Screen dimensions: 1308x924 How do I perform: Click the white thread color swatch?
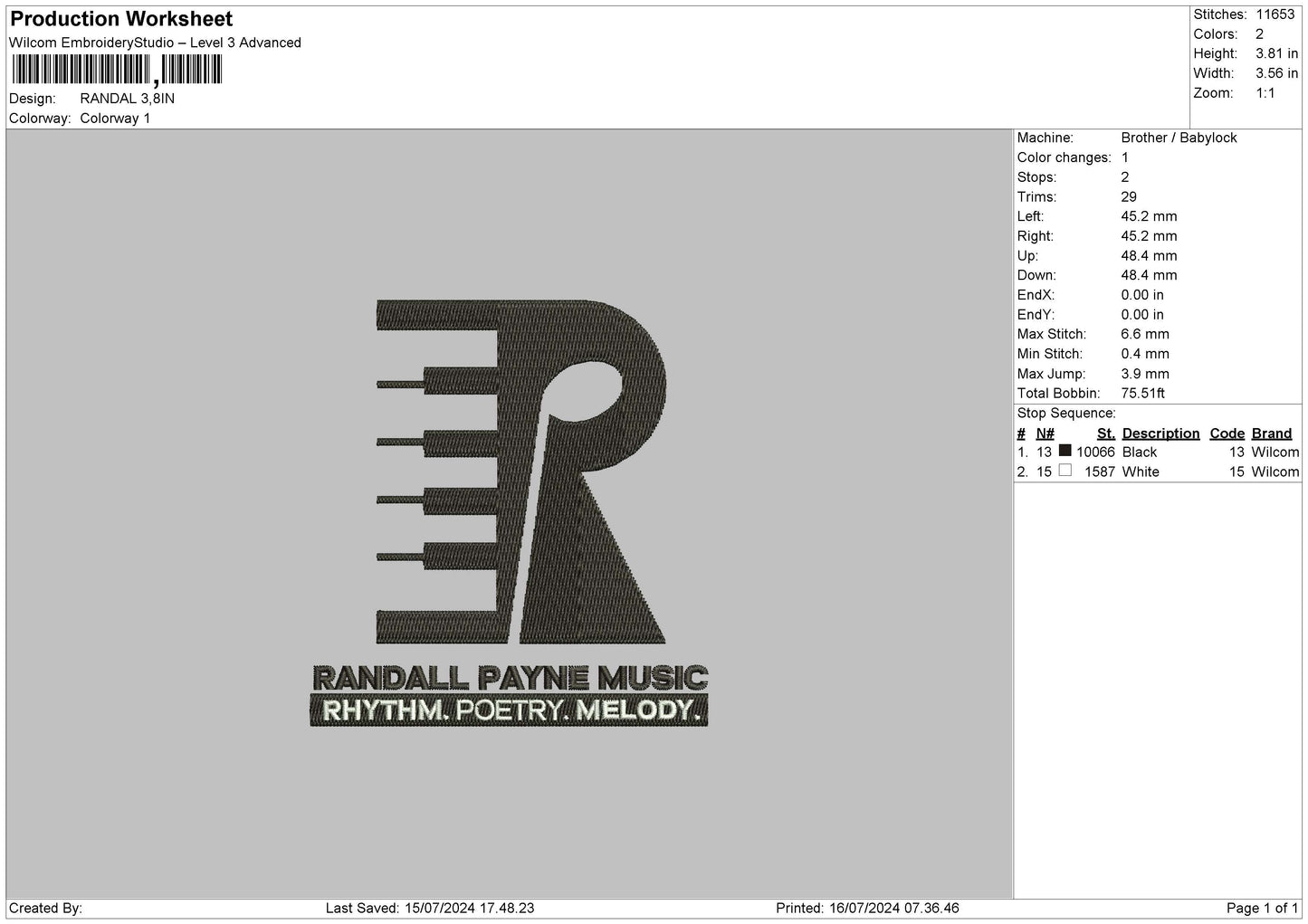1065,471
